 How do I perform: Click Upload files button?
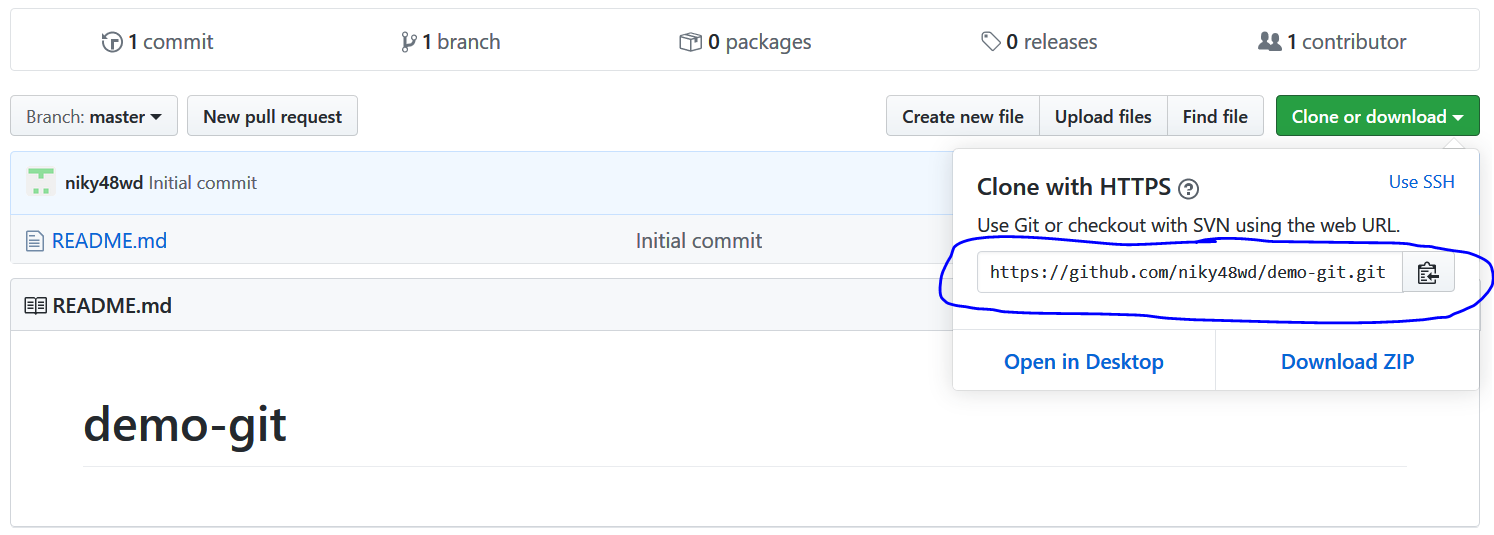[x=1103, y=116]
